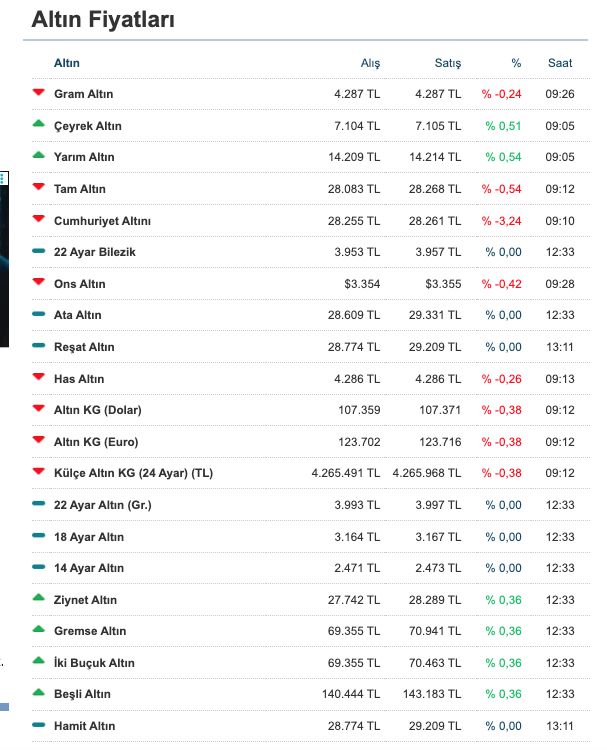The image size is (607, 750).
Task: Click the blue dash icon beside Reşat Altın
Action: pyautogui.click(x=38, y=347)
